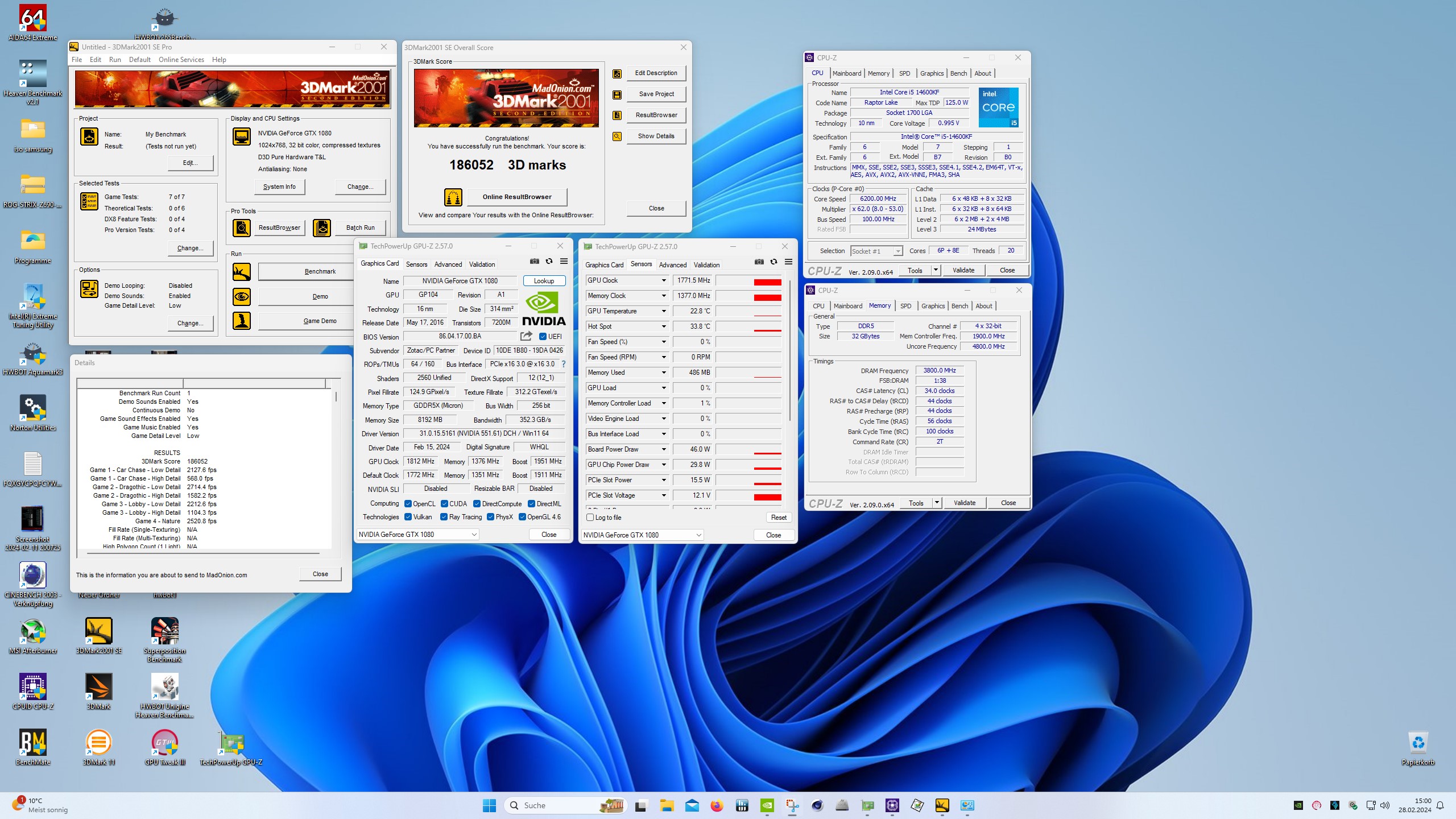Toggle the CUDA checkbox in GPU-Z
The image size is (1456, 819).
click(444, 504)
